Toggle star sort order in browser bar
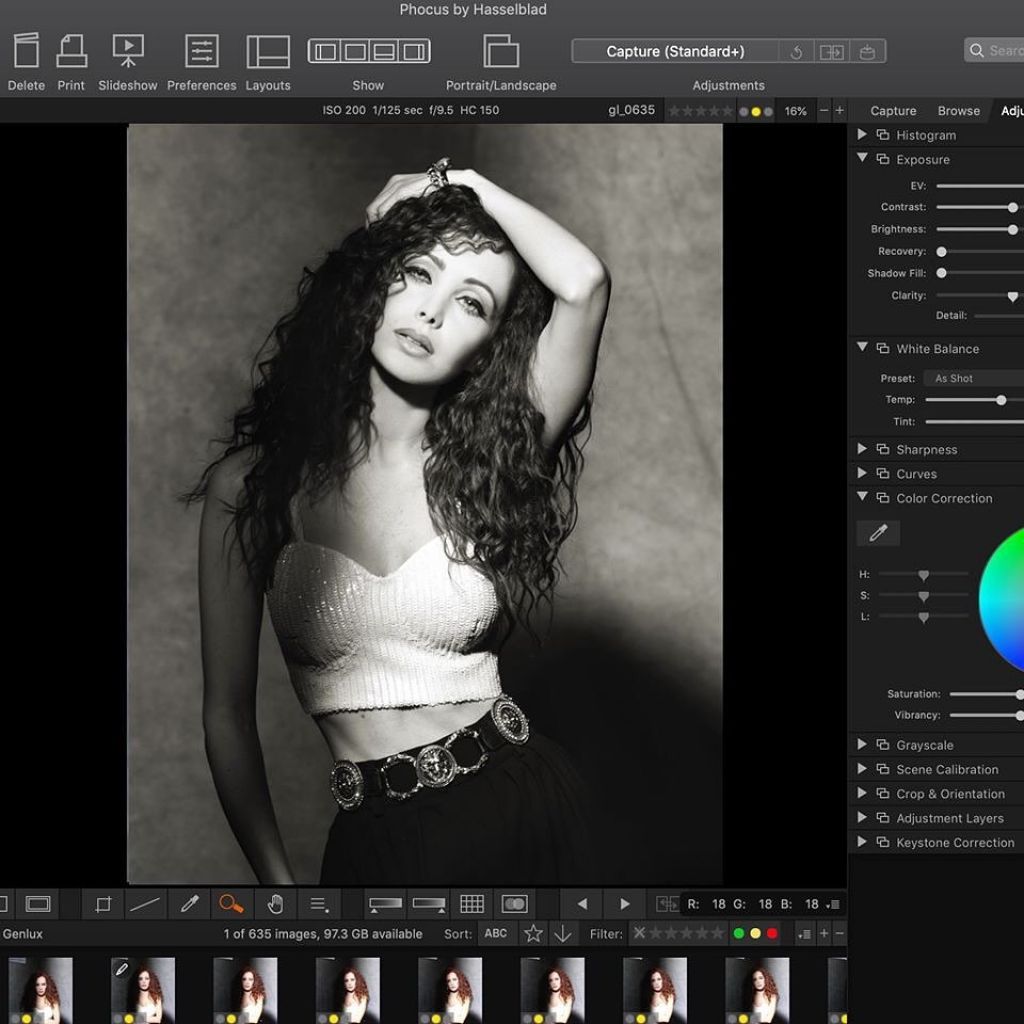The width and height of the screenshot is (1024, 1024). (534, 934)
